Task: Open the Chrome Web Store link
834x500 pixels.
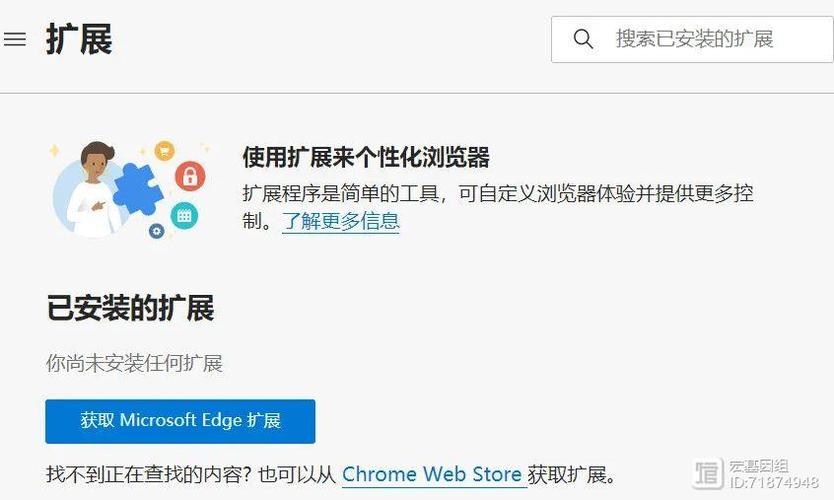Action: click(431, 474)
